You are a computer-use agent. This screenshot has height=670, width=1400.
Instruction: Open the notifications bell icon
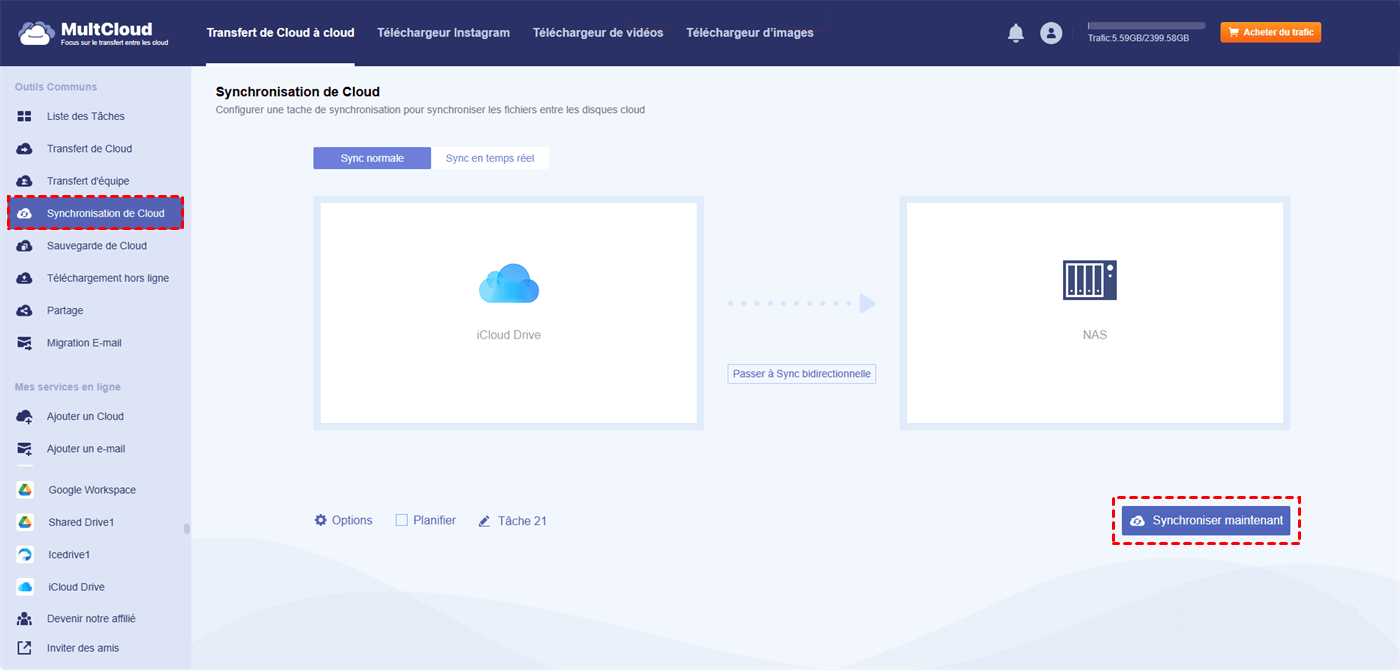point(1016,33)
